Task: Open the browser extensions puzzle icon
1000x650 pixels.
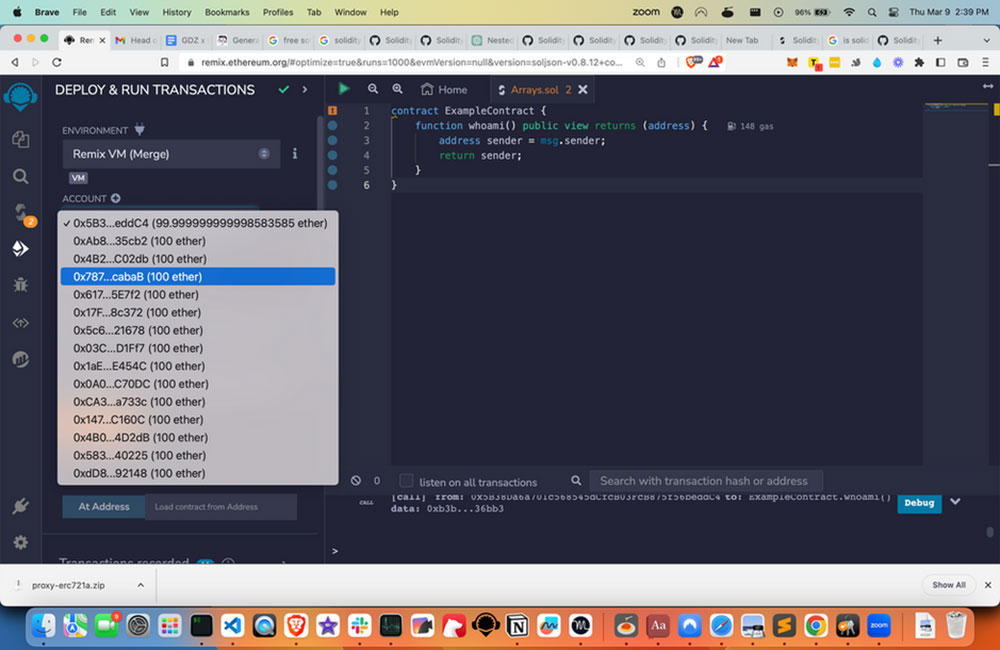Action: click(919, 63)
